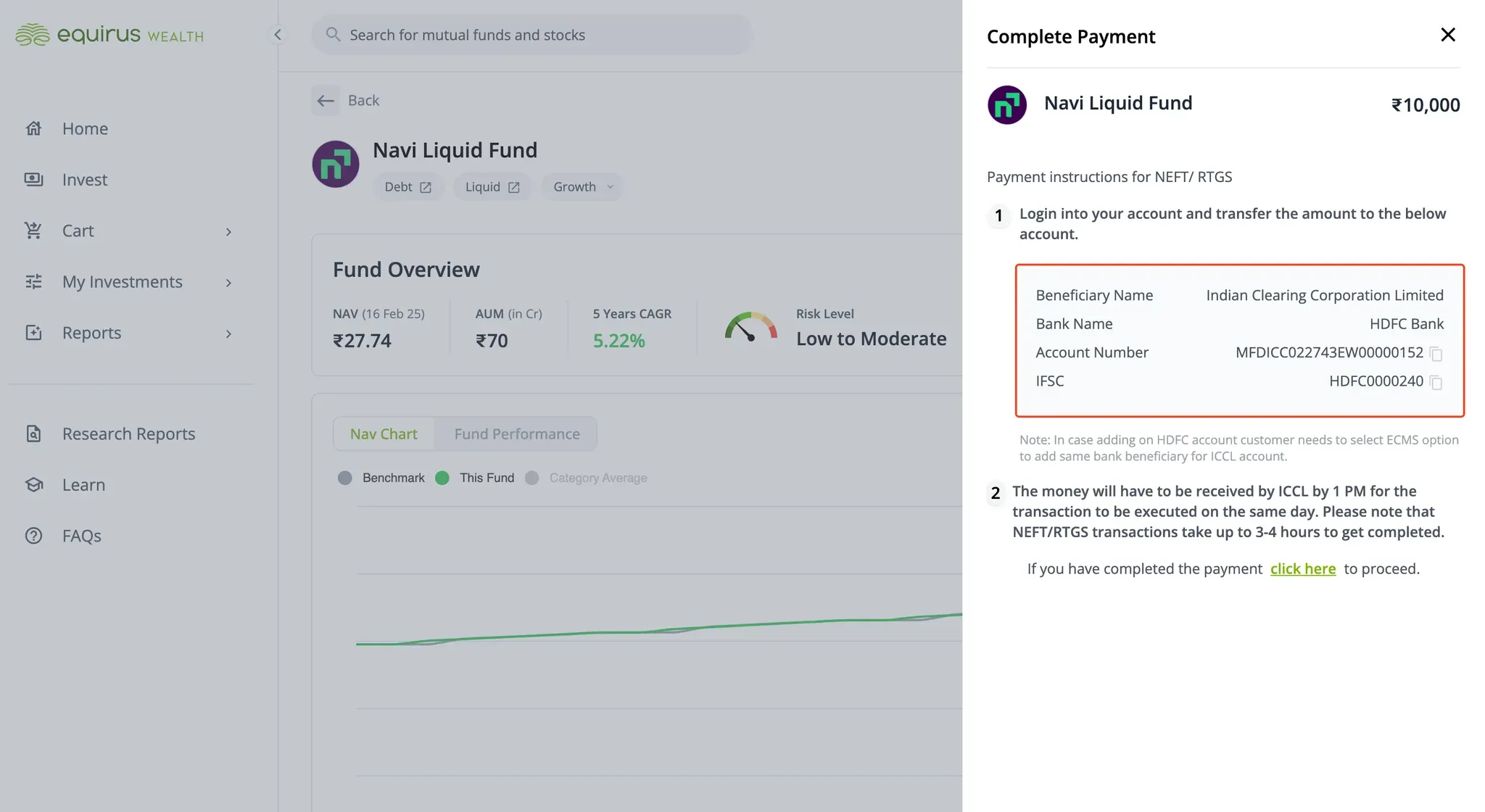Click the ₹27.74 NAV value
The height and width of the screenshot is (812, 1485).
coord(362,341)
